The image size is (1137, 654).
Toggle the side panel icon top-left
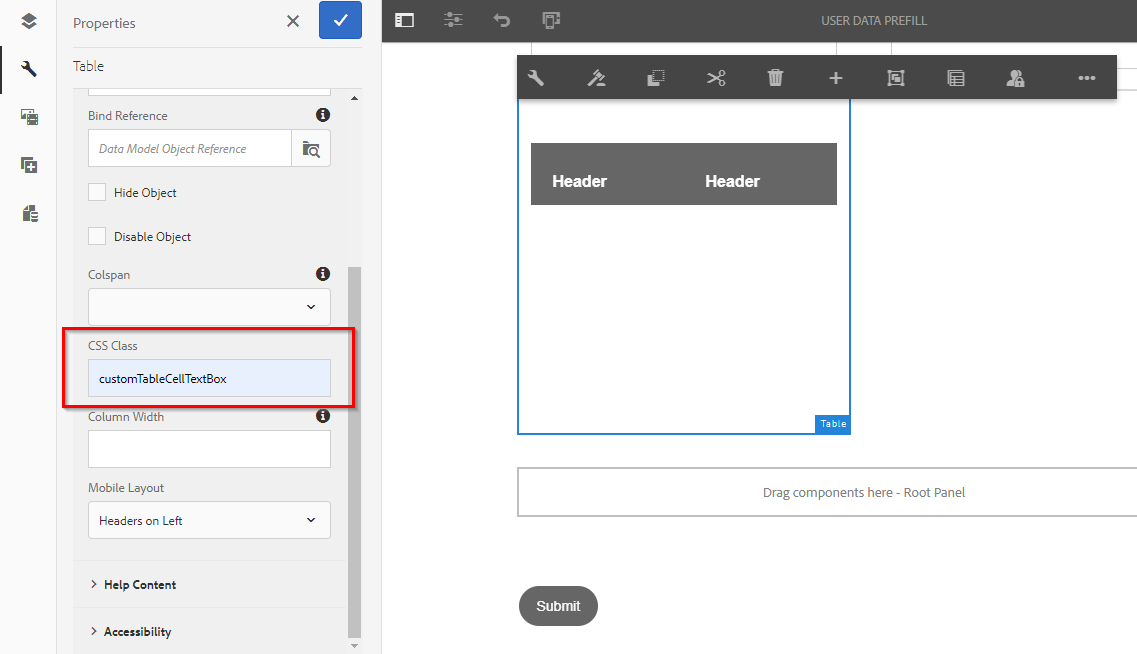point(404,20)
